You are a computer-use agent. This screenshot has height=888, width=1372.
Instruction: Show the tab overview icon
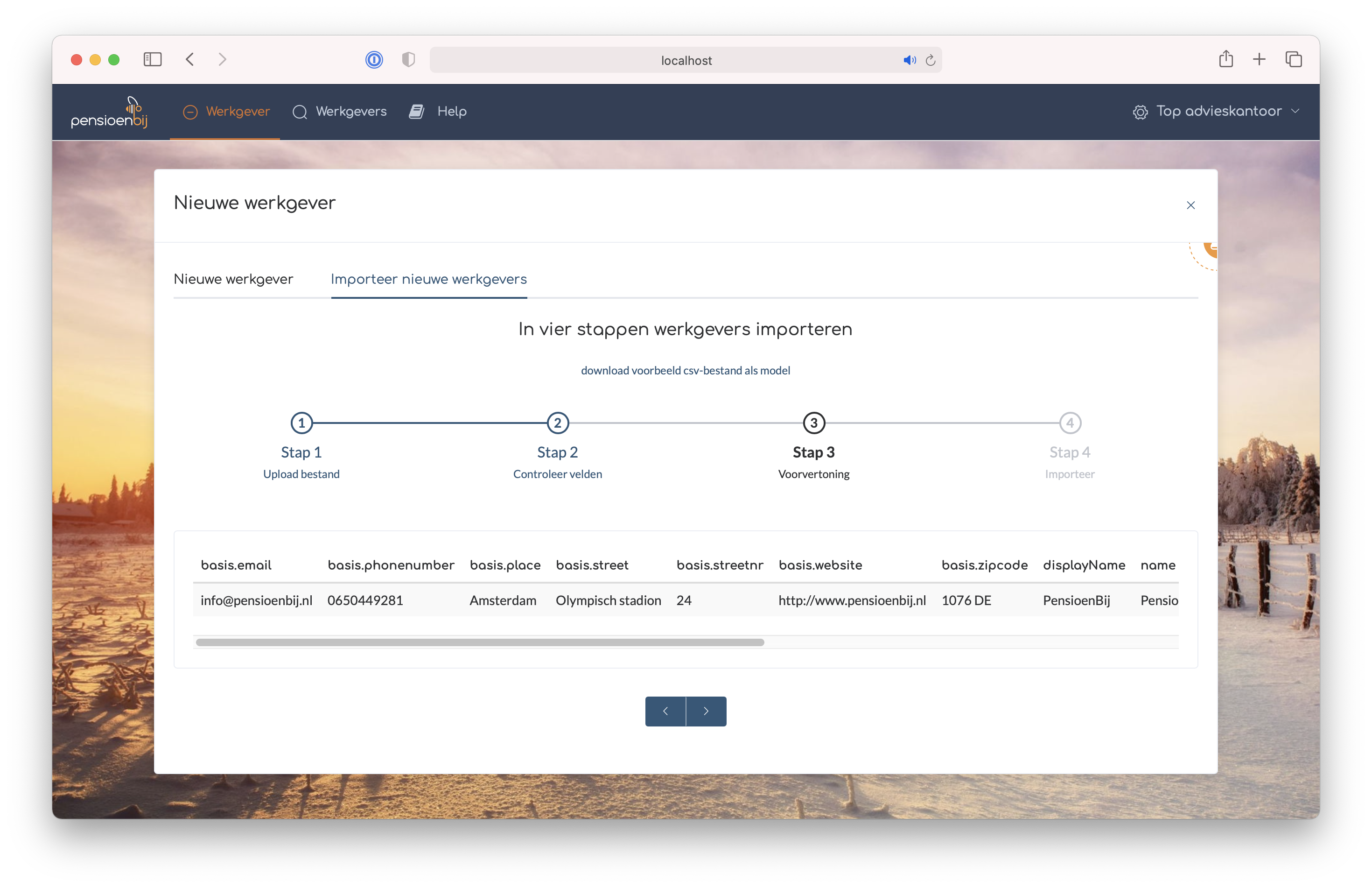(x=1293, y=59)
